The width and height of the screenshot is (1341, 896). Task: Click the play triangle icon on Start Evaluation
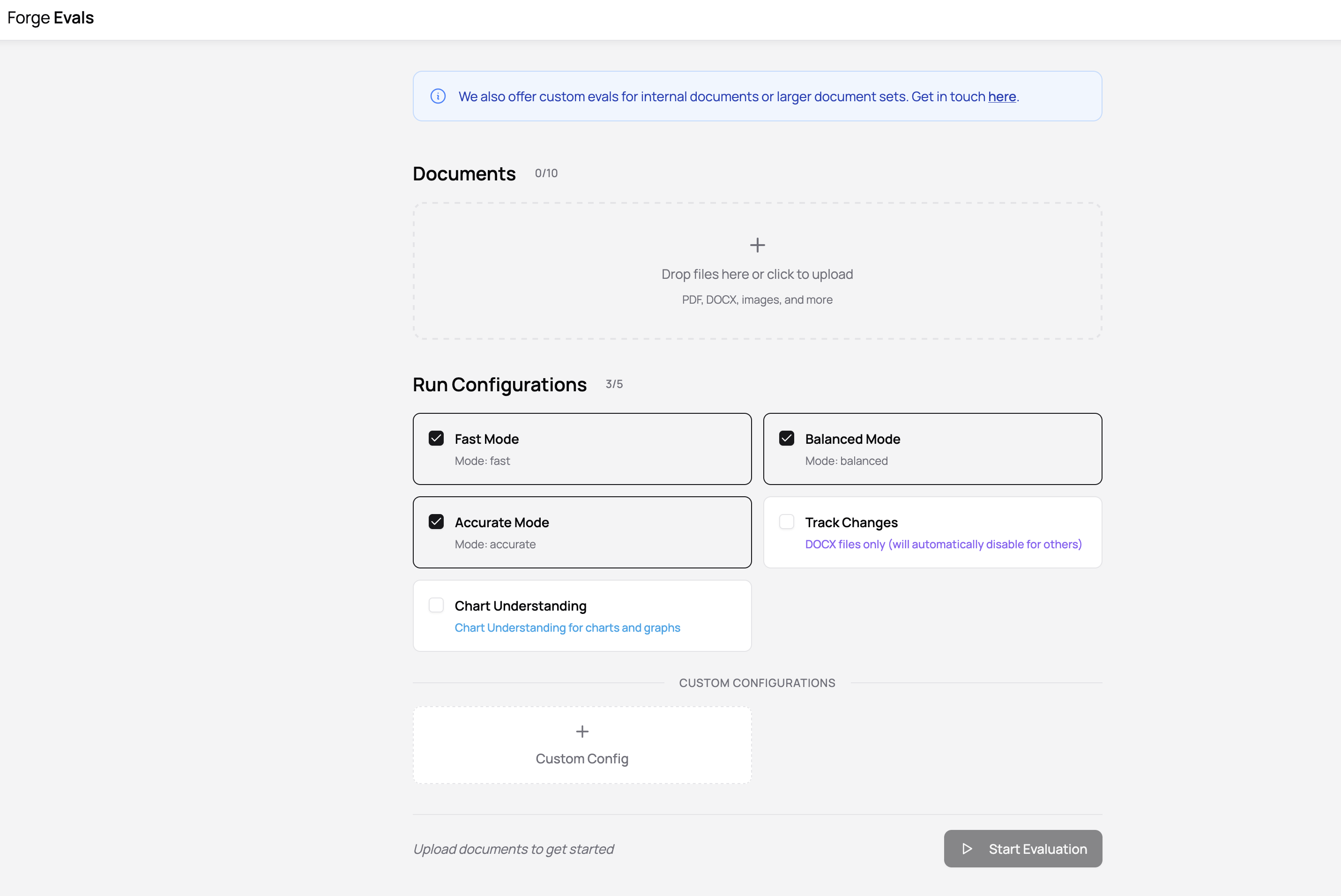click(x=967, y=849)
